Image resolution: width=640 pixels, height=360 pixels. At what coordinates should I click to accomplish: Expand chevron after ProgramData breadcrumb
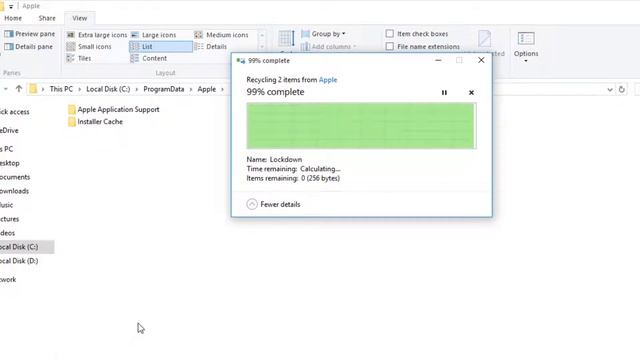pos(191,89)
